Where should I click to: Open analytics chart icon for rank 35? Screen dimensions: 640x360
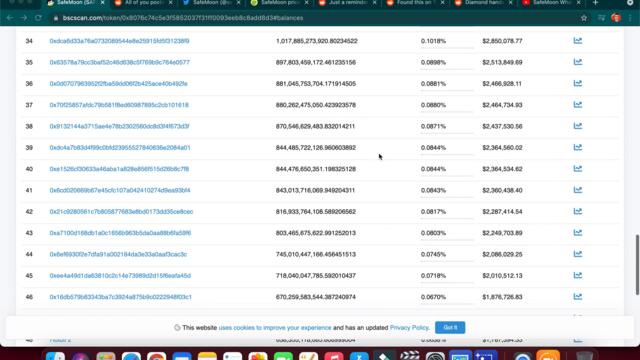(578, 62)
